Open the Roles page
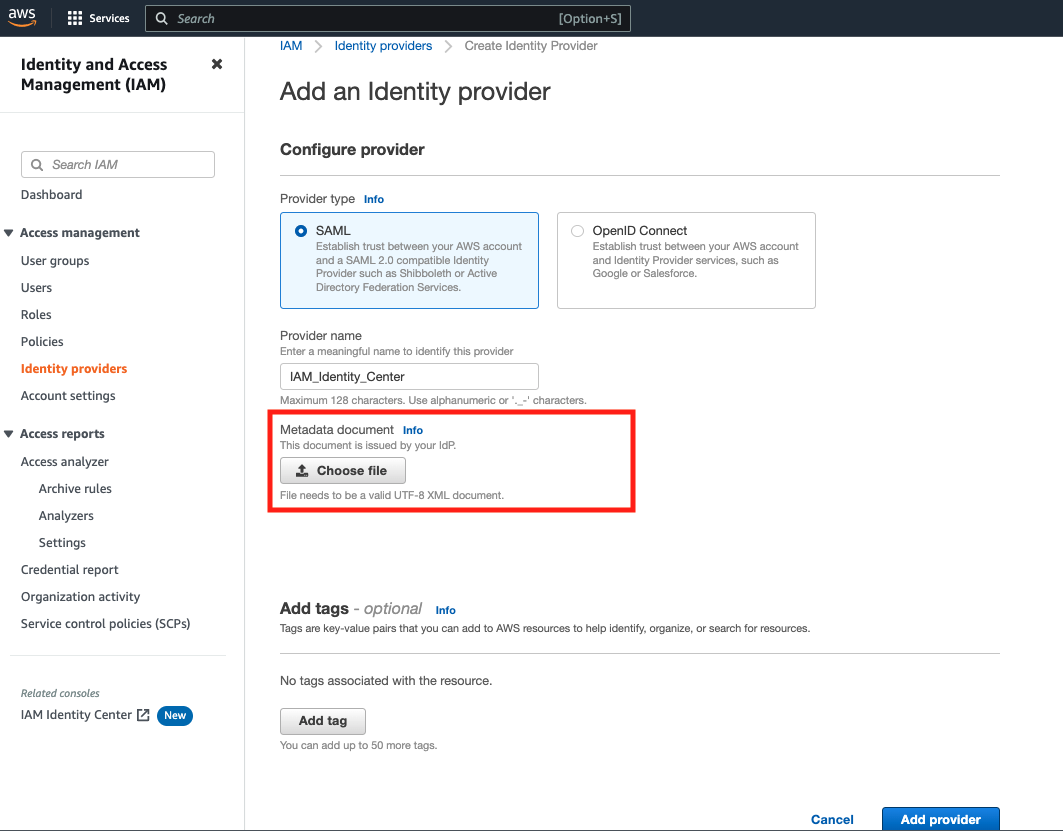 coord(36,315)
